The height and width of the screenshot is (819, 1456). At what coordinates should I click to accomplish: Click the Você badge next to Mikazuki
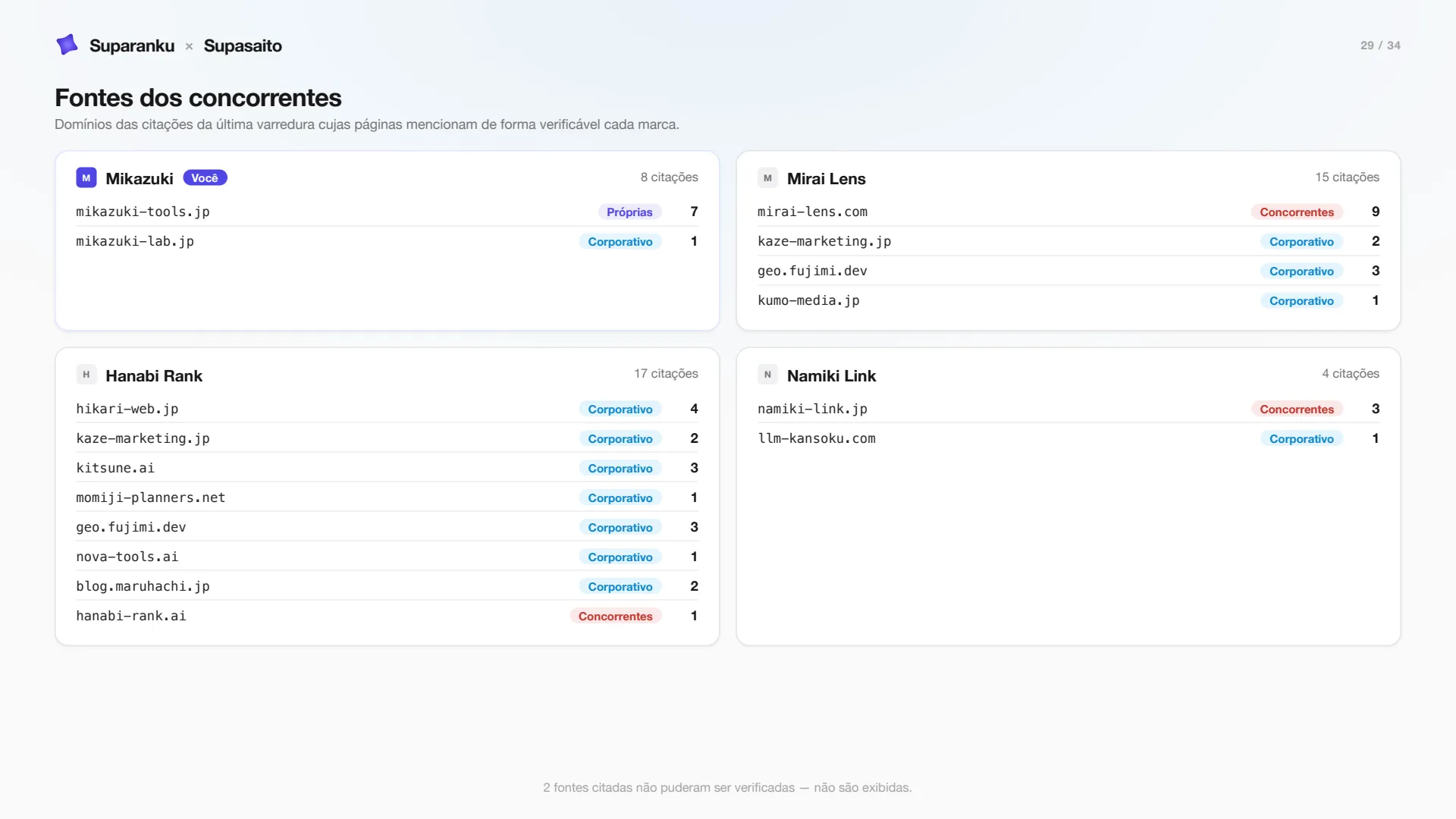coord(205,178)
